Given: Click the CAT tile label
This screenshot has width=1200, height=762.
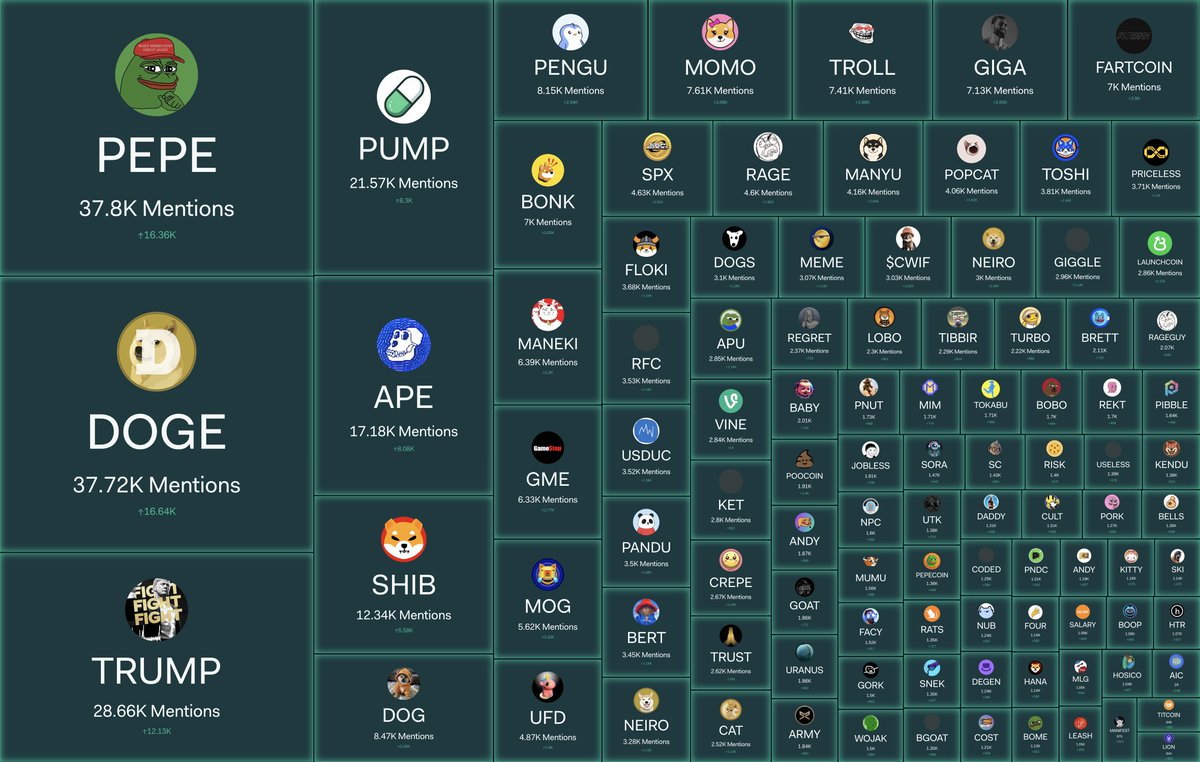Looking at the screenshot, I should pos(730,731).
